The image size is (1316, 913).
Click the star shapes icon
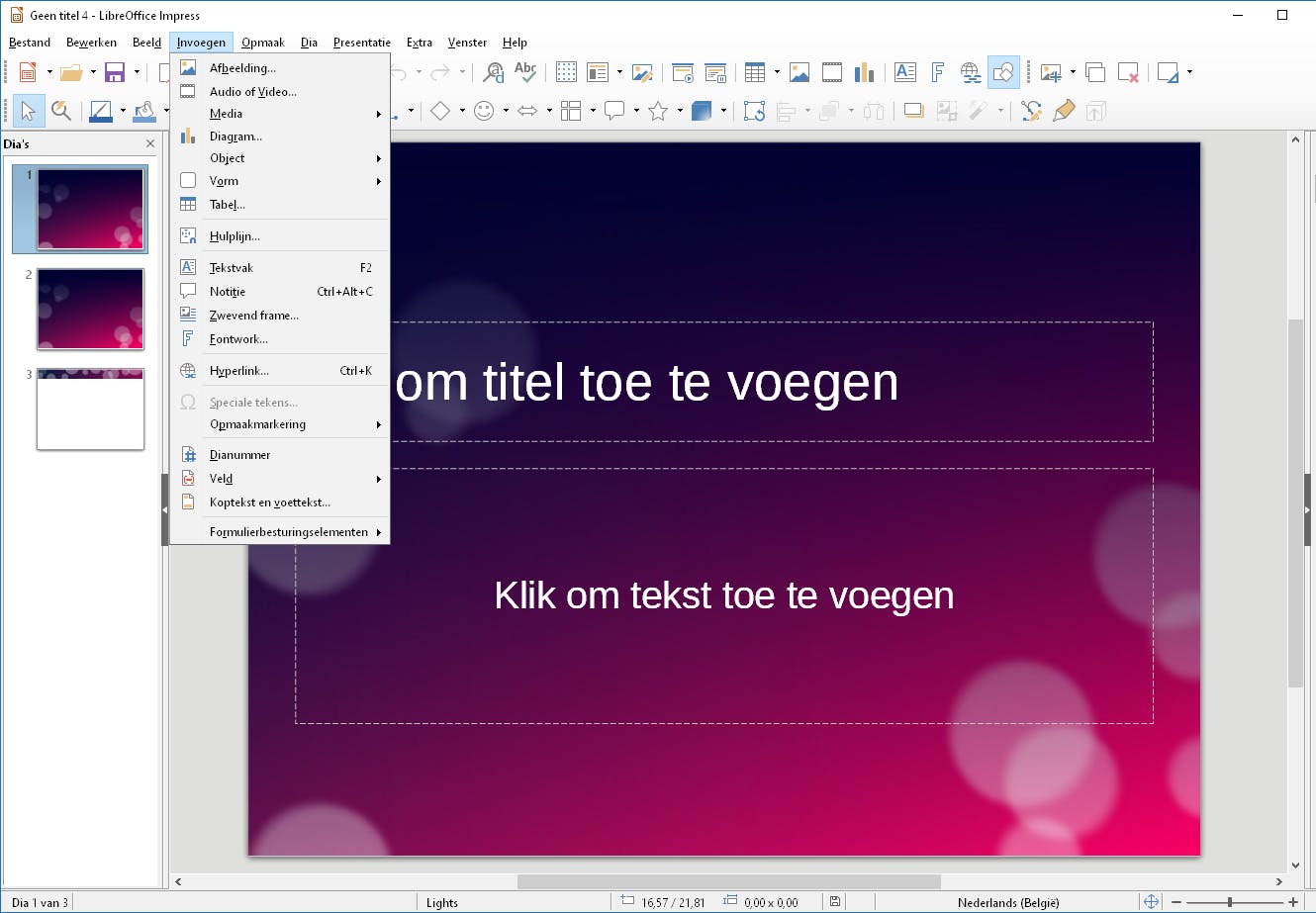coord(658,111)
